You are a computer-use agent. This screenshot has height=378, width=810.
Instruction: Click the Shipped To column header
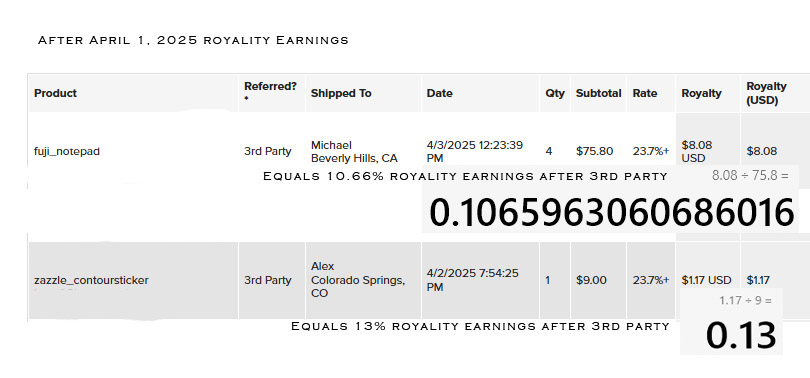(x=341, y=93)
